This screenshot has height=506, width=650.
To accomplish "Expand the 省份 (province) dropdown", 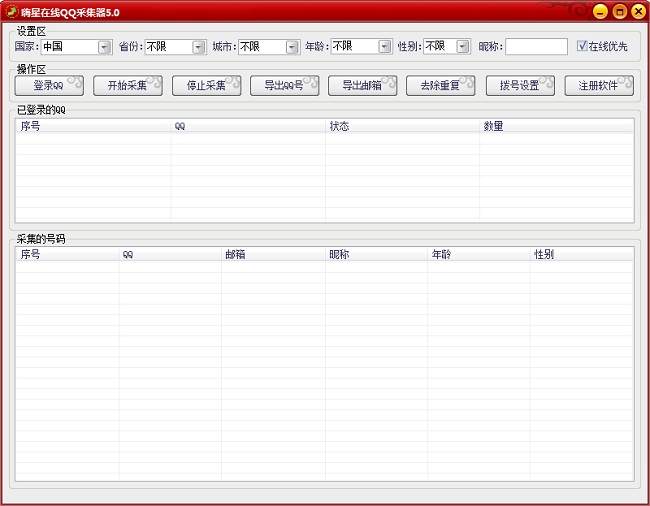I will [198, 46].
